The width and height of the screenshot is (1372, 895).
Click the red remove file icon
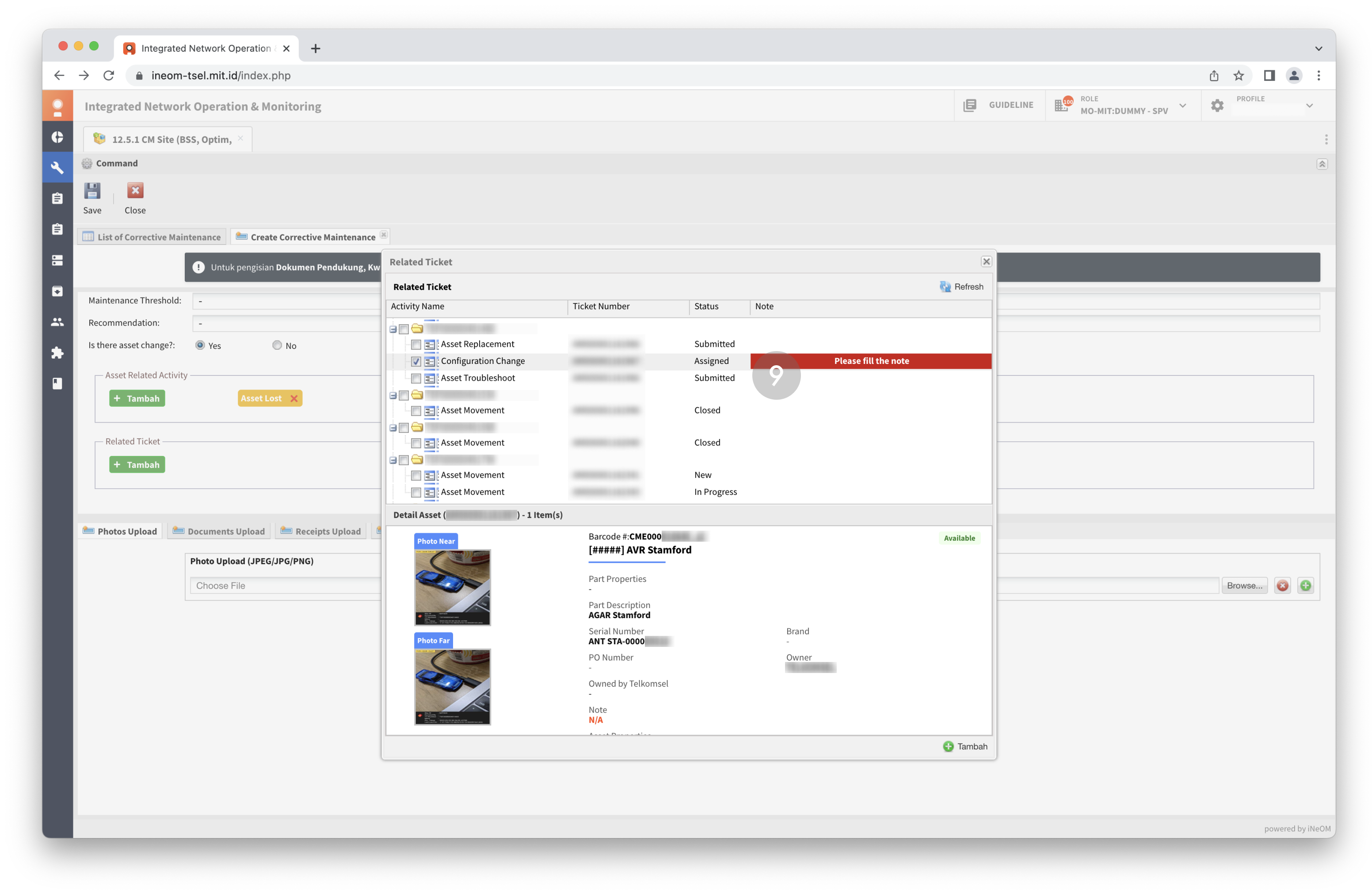(x=1282, y=585)
